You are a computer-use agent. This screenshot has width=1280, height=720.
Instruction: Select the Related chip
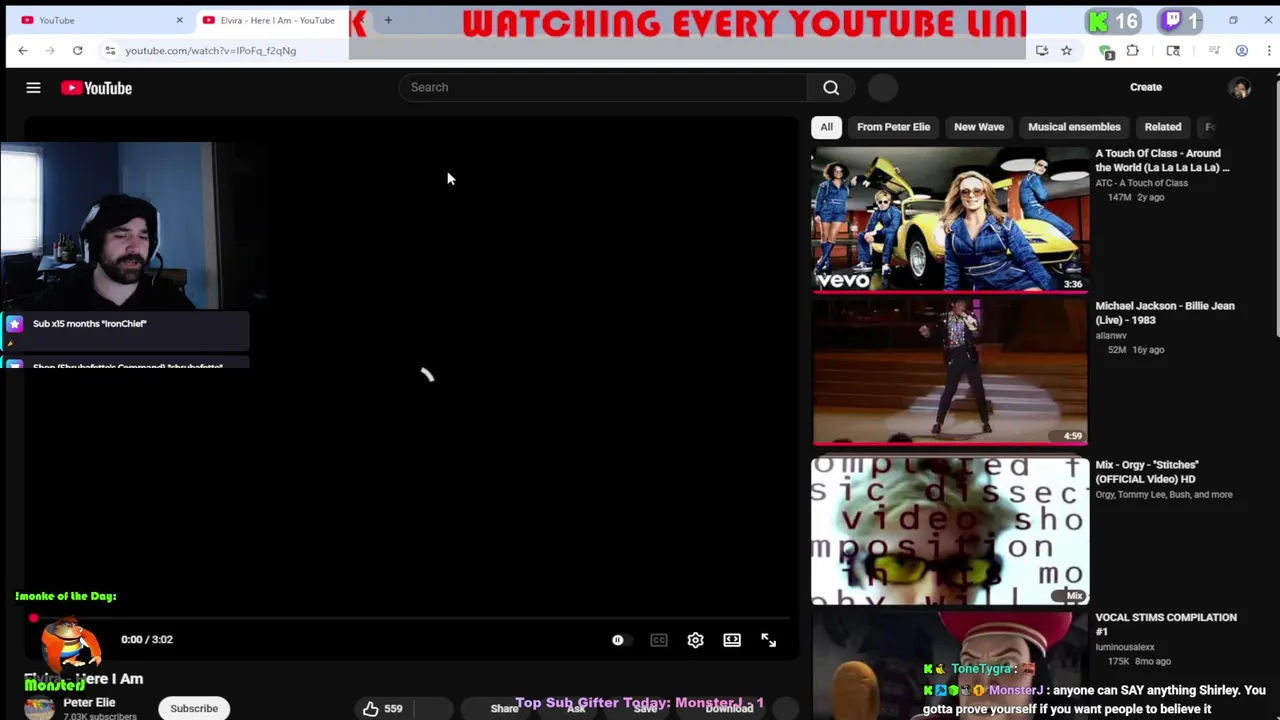[1163, 127]
